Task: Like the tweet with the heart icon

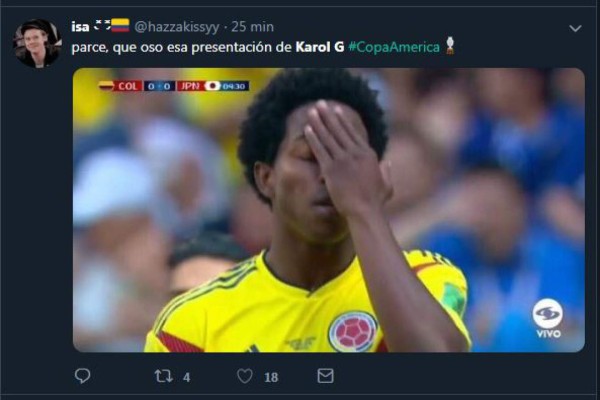Action: 245,376
